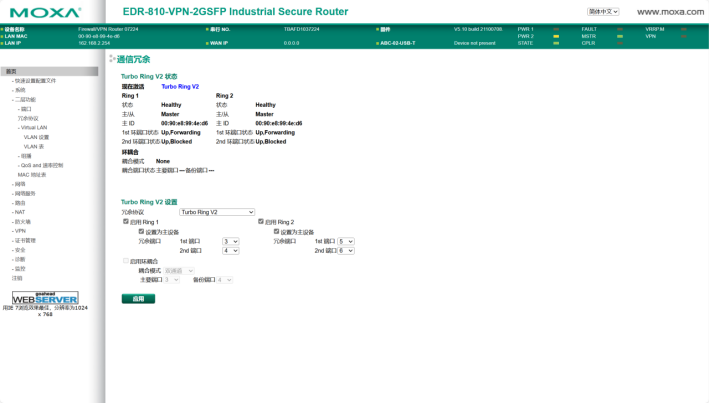This screenshot has width=709, height=403.
Task: Click the PWR 1 LED indicator
Action: click(556, 29)
